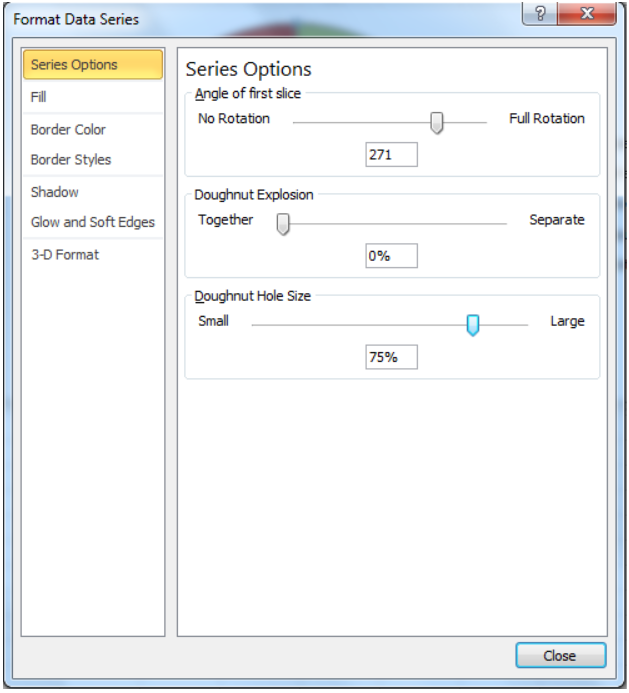Click the Format Data Series title bar
The image size is (629, 693).
(265, 19)
